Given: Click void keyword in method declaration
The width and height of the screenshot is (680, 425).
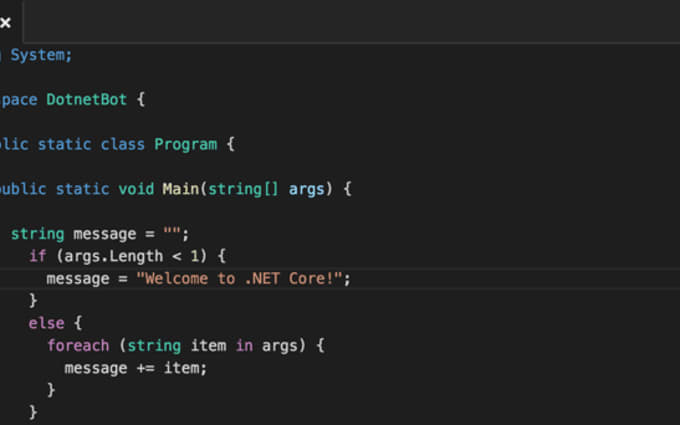Looking at the screenshot, I should [136, 189].
